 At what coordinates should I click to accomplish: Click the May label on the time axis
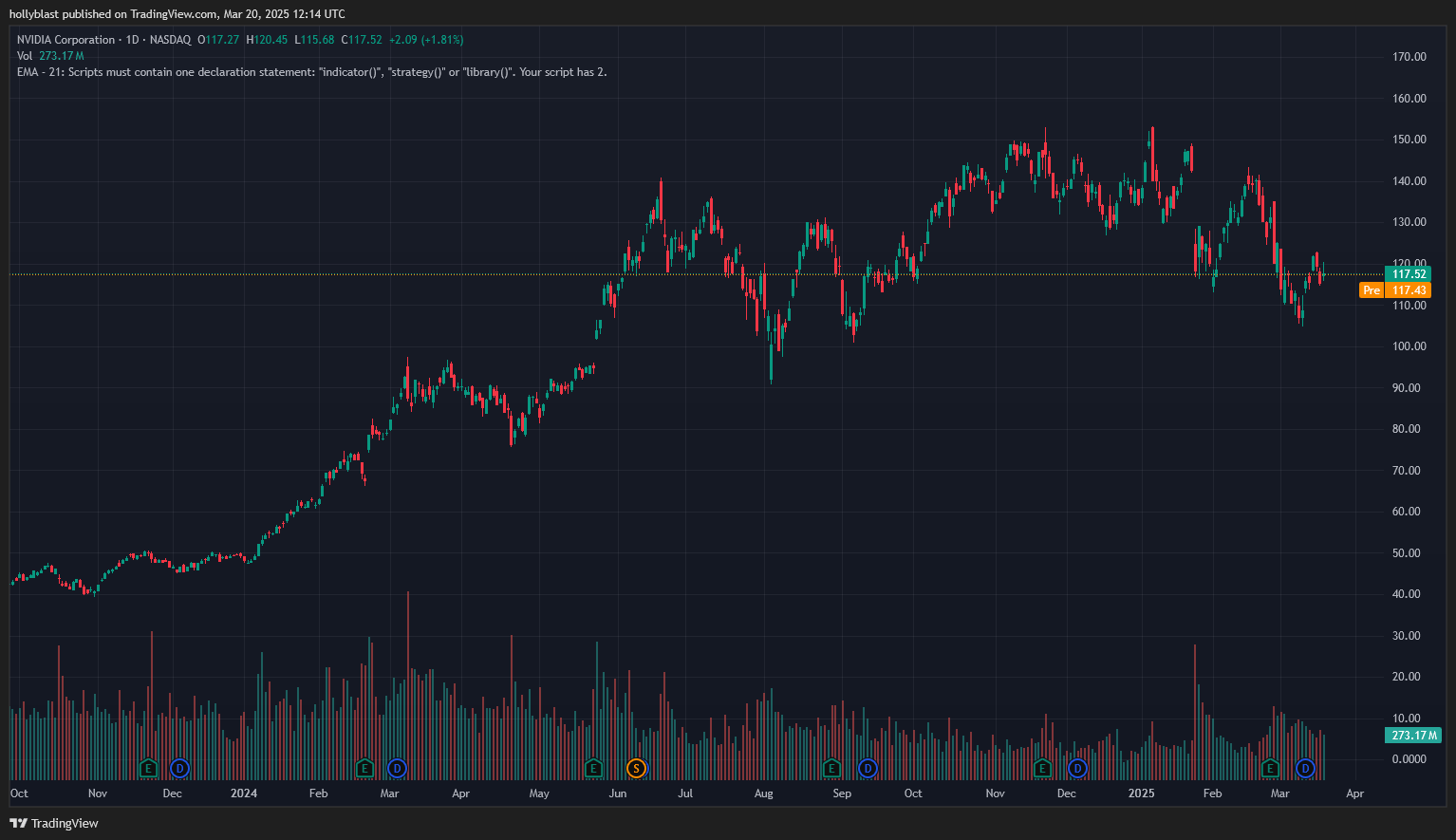click(539, 793)
